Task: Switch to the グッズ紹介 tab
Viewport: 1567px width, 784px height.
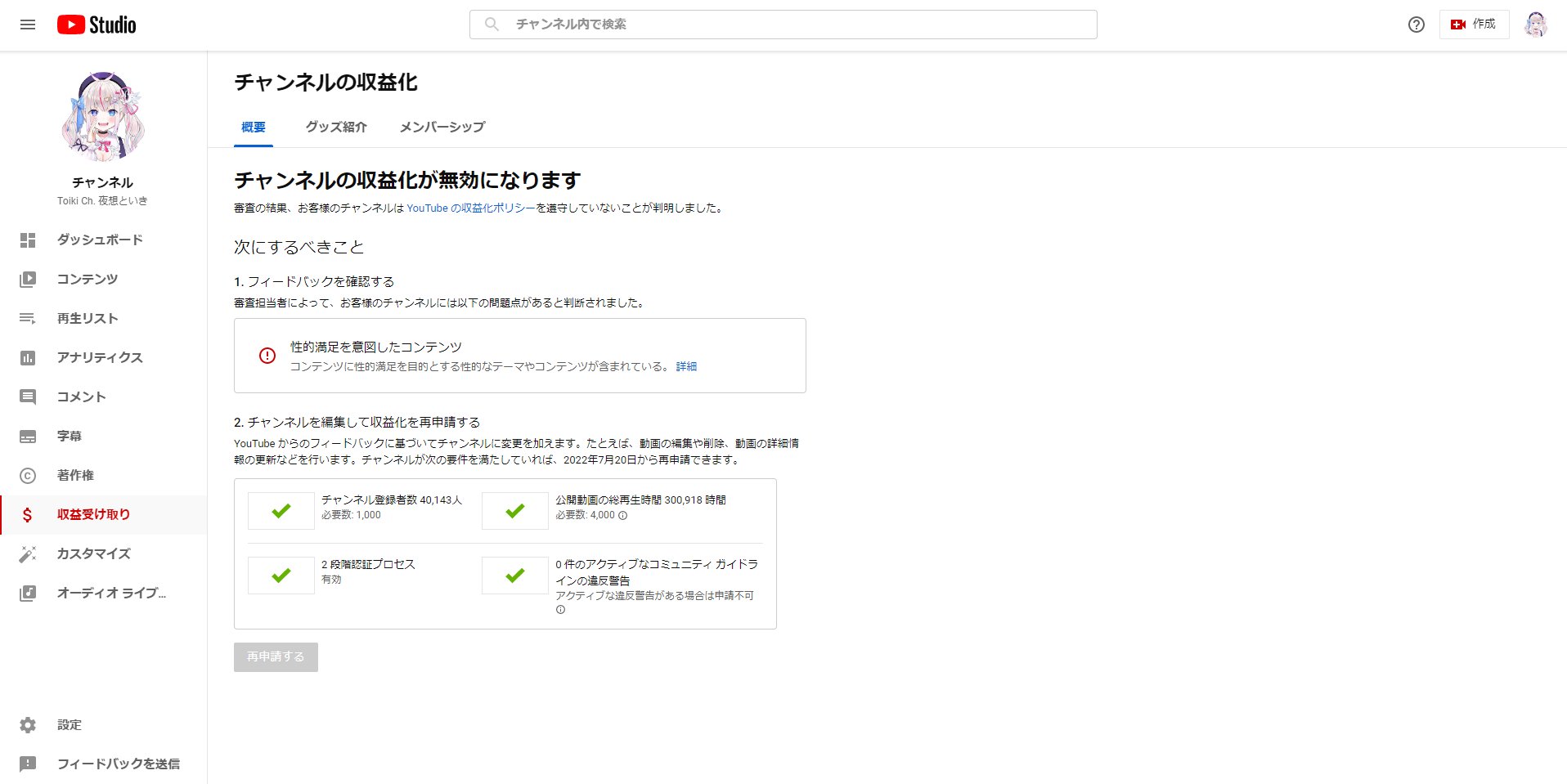Action: click(x=336, y=128)
